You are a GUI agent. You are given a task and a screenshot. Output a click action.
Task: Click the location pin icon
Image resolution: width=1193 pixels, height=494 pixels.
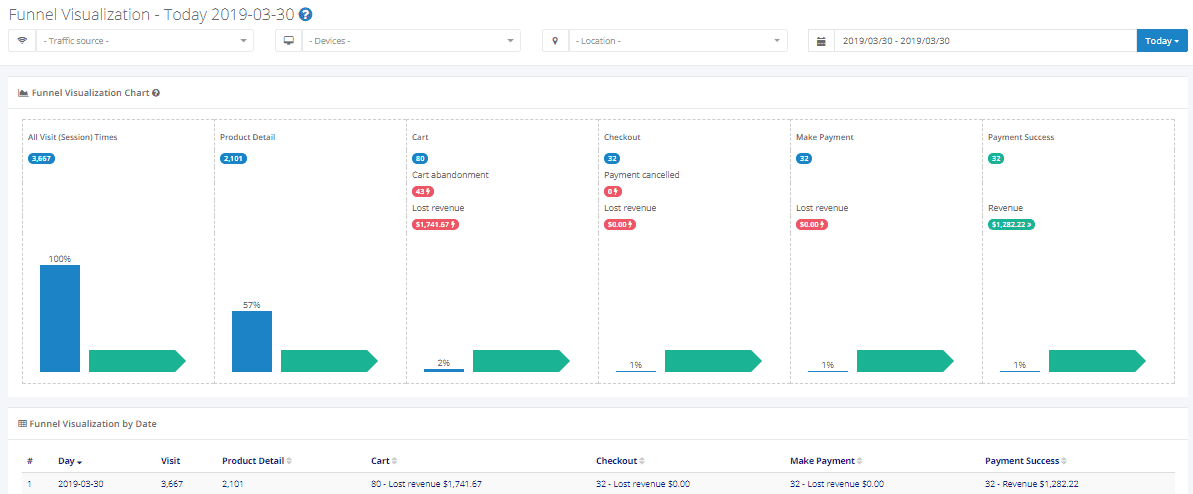[x=555, y=41]
